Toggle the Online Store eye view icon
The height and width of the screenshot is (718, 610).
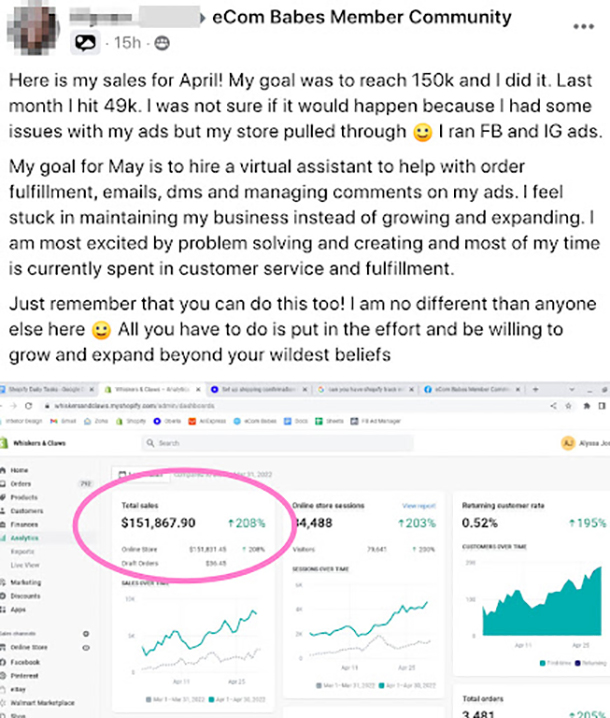[86, 648]
